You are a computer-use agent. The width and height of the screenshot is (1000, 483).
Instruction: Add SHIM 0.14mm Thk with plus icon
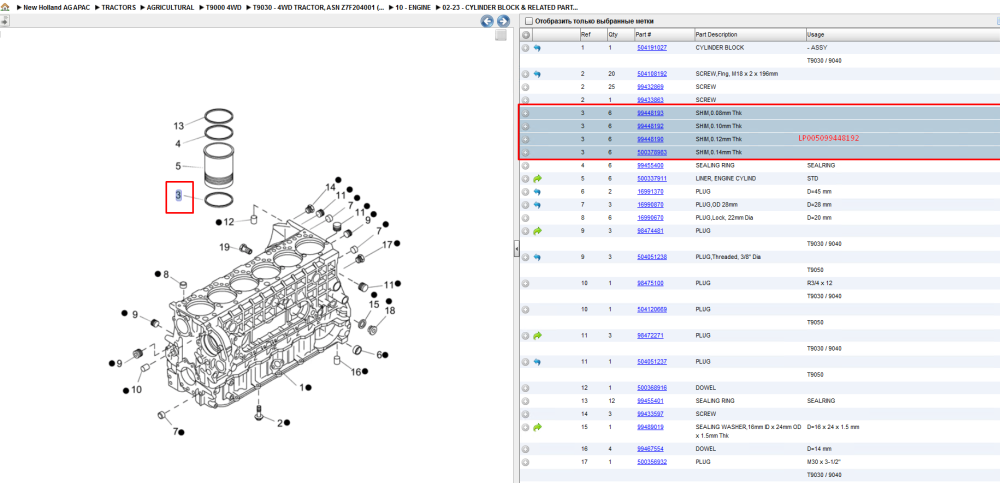click(526, 152)
